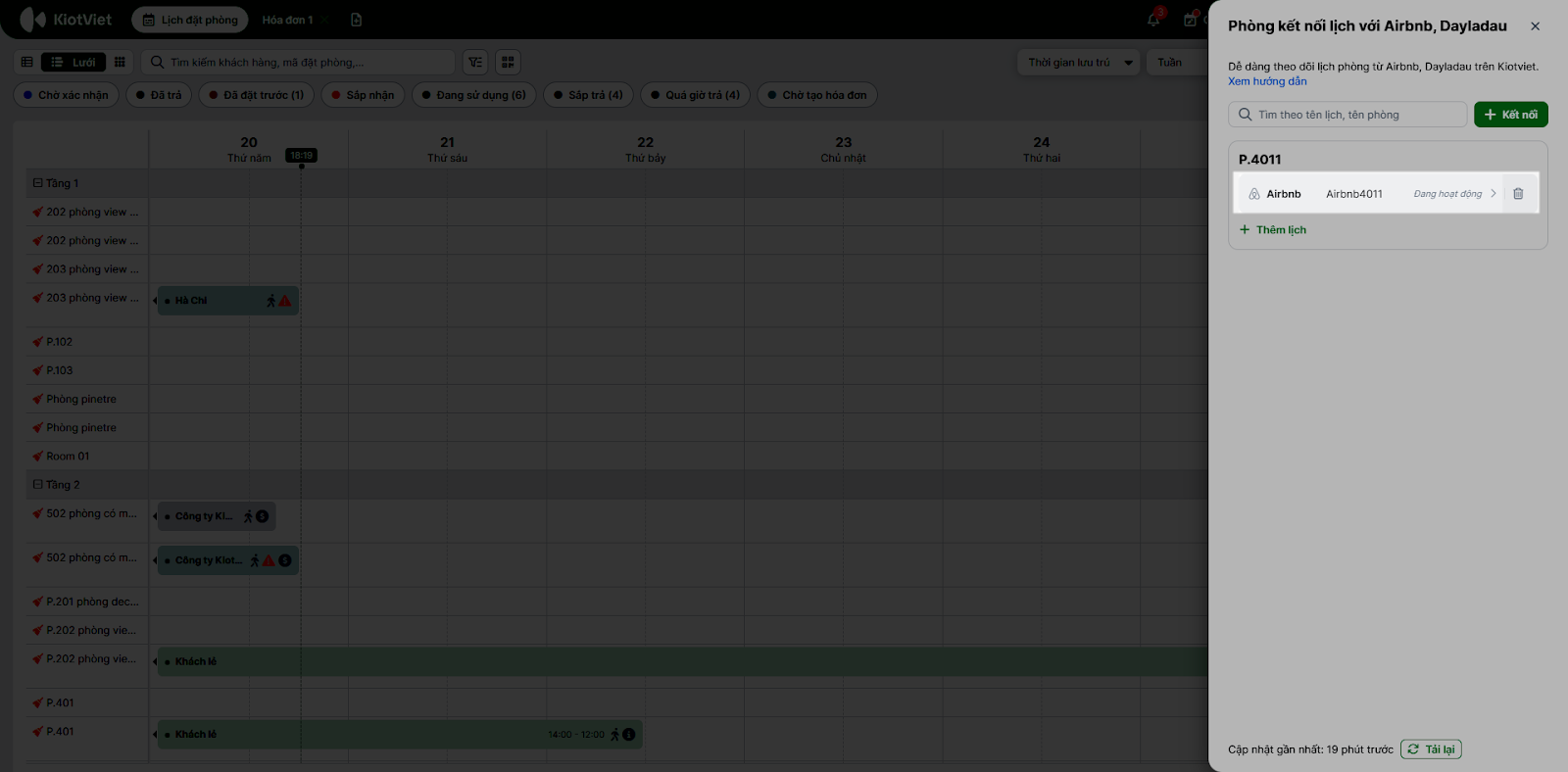This screenshot has height=772, width=1568.
Task: Open the Hà Chi booking
Action: (x=227, y=301)
